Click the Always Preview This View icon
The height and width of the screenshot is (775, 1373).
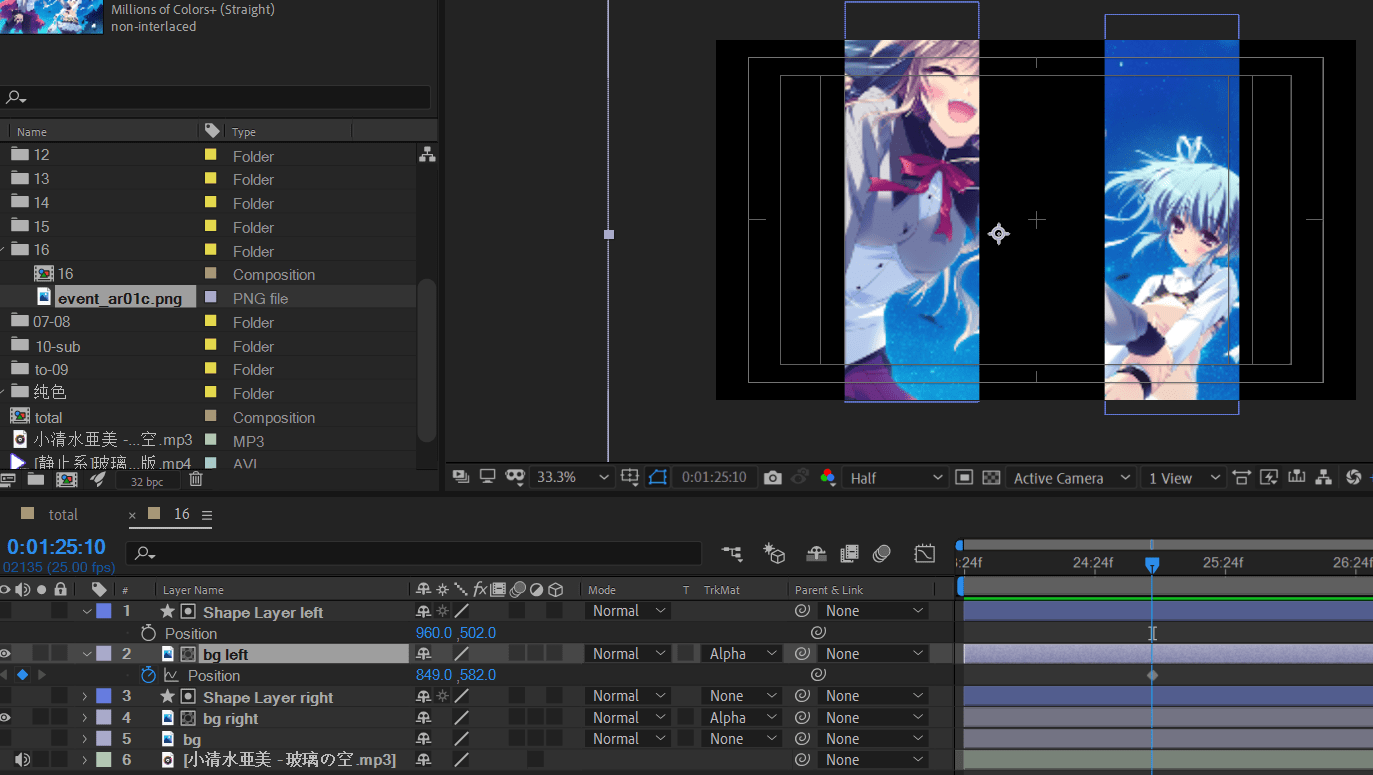(x=461, y=477)
